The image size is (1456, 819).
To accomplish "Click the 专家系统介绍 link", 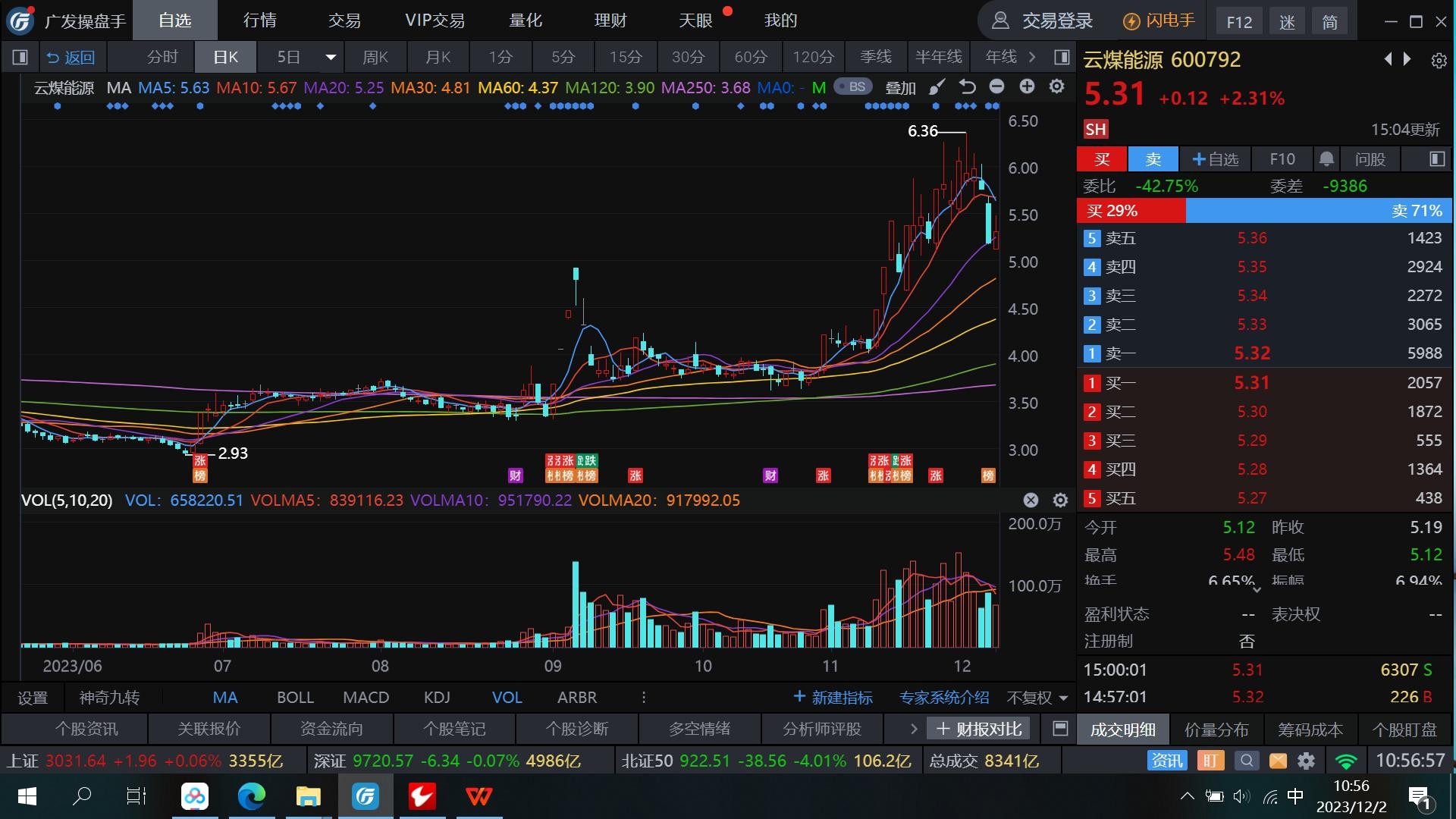I will coord(943,698).
